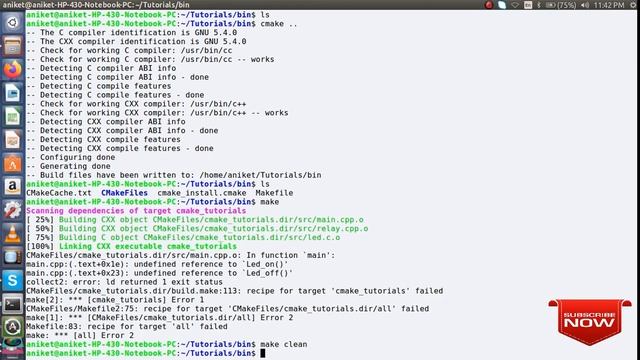Click 'make: *** [all] Error 2' line
This screenshot has width=640, height=360.
click(80, 336)
